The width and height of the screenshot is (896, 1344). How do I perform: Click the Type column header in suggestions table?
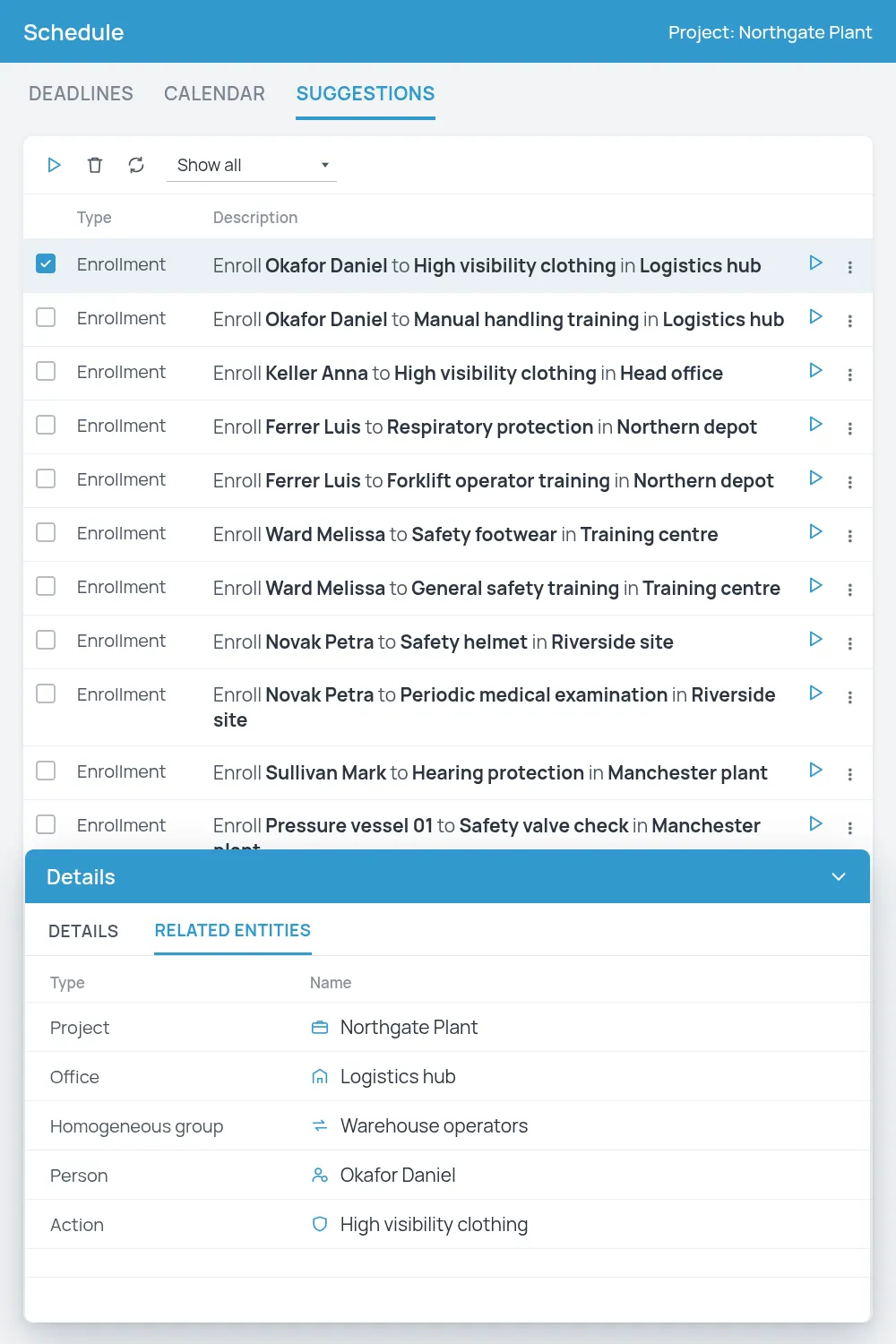click(x=94, y=218)
